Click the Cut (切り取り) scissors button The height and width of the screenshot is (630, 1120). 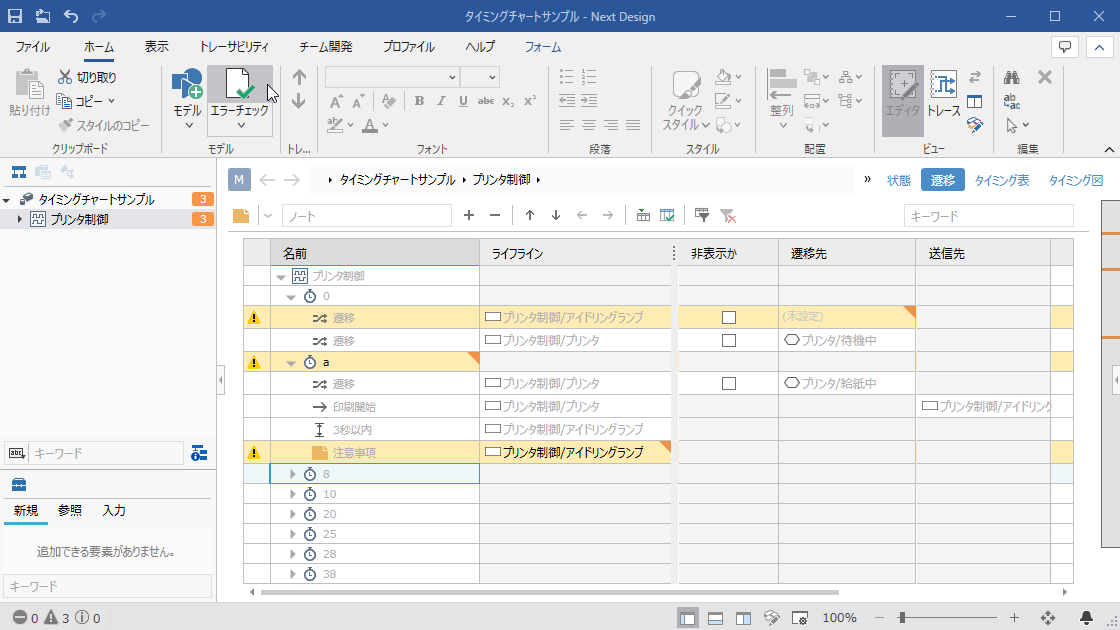coord(87,77)
